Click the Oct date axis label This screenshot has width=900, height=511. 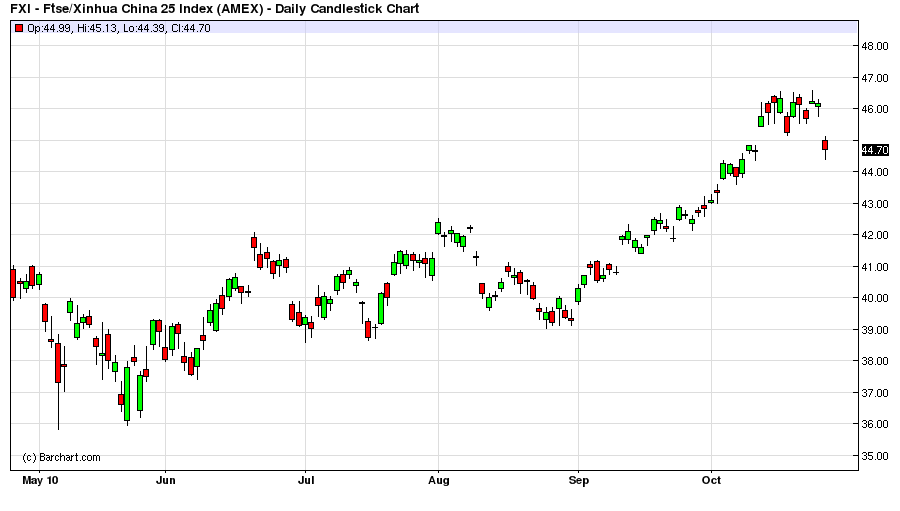(711, 480)
